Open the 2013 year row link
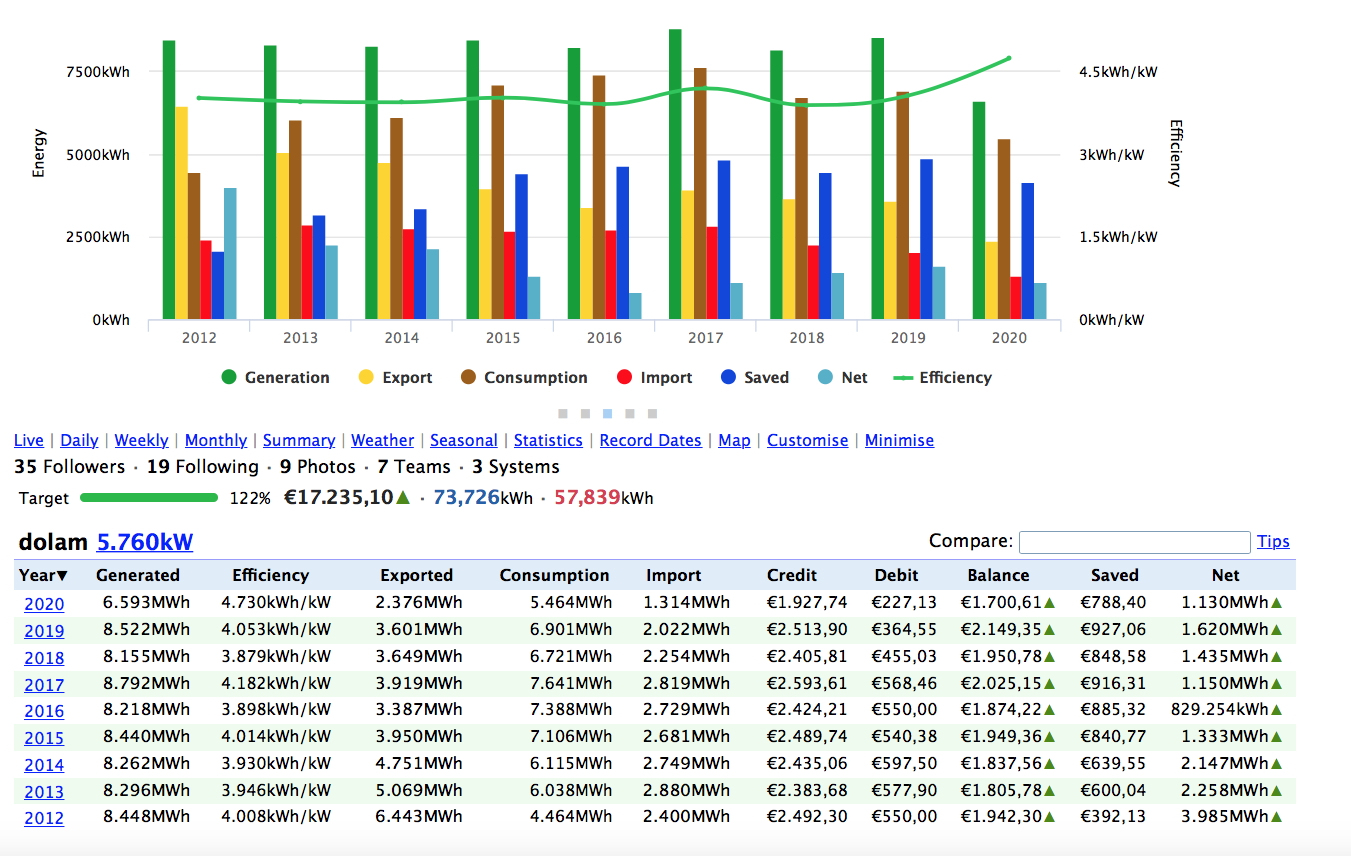The image size is (1351, 856). click(44, 792)
